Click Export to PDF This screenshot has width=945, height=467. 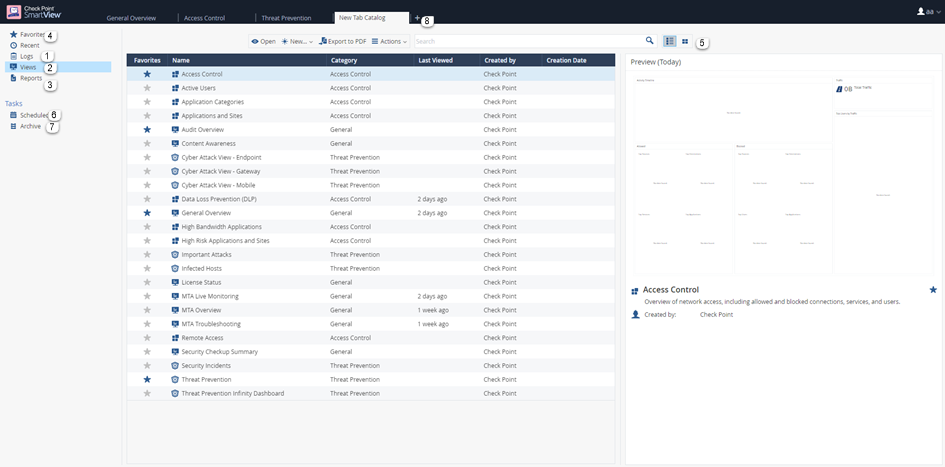tap(342, 42)
